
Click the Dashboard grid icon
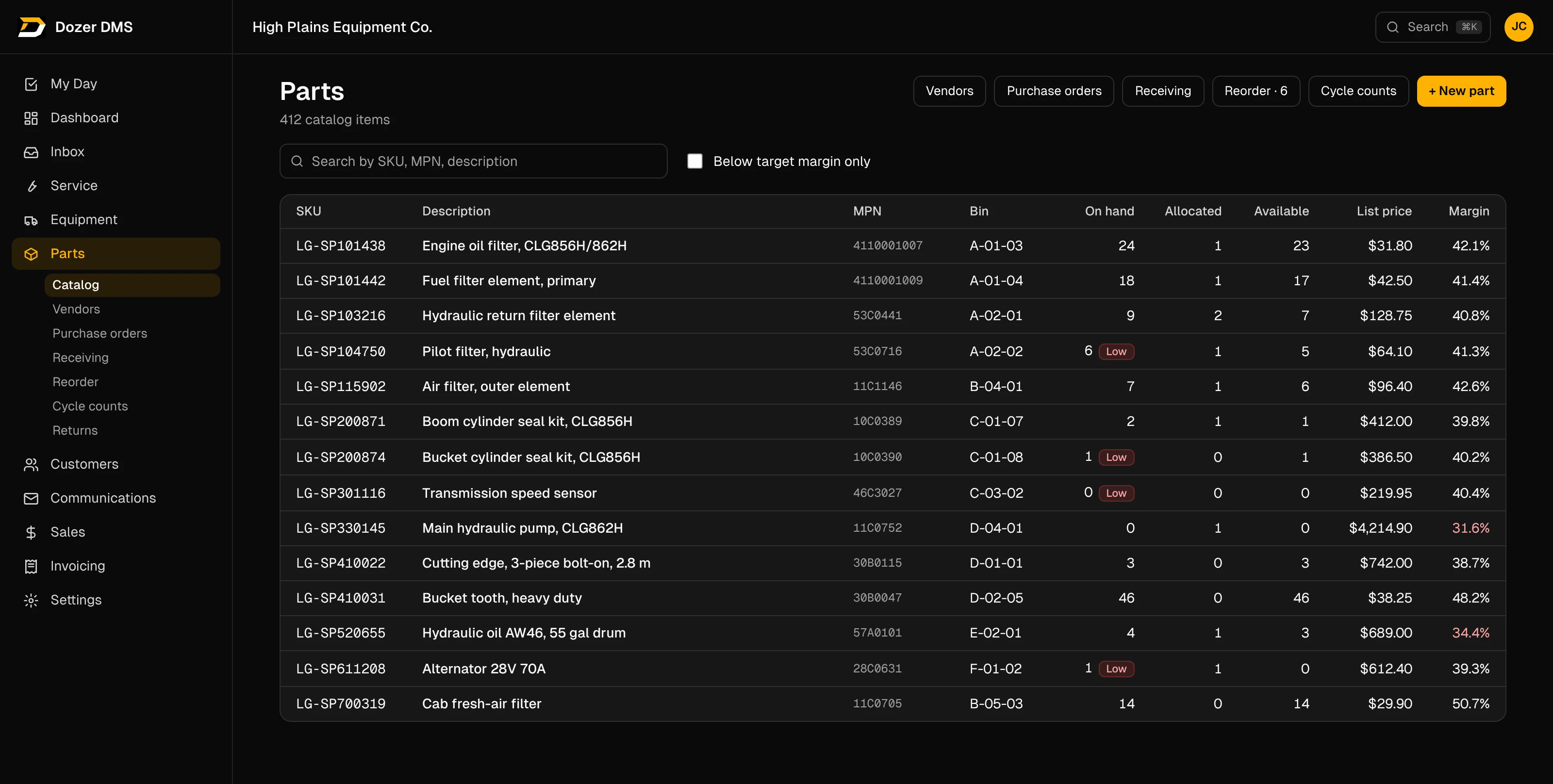31,118
